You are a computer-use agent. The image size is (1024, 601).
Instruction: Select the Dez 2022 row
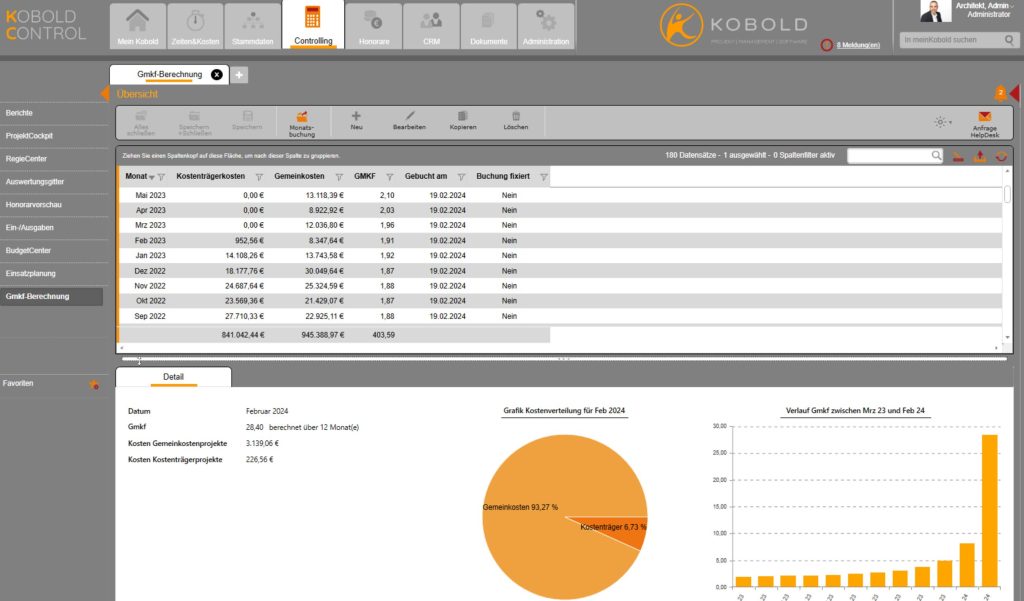[x=560, y=270]
